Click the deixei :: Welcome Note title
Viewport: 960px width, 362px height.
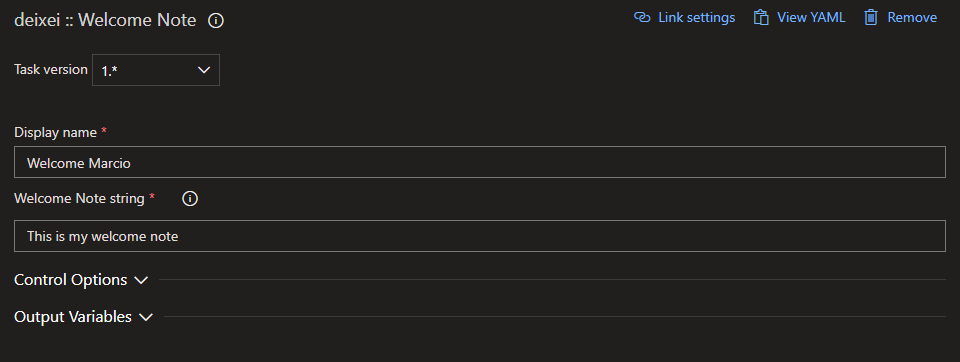point(105,20)
